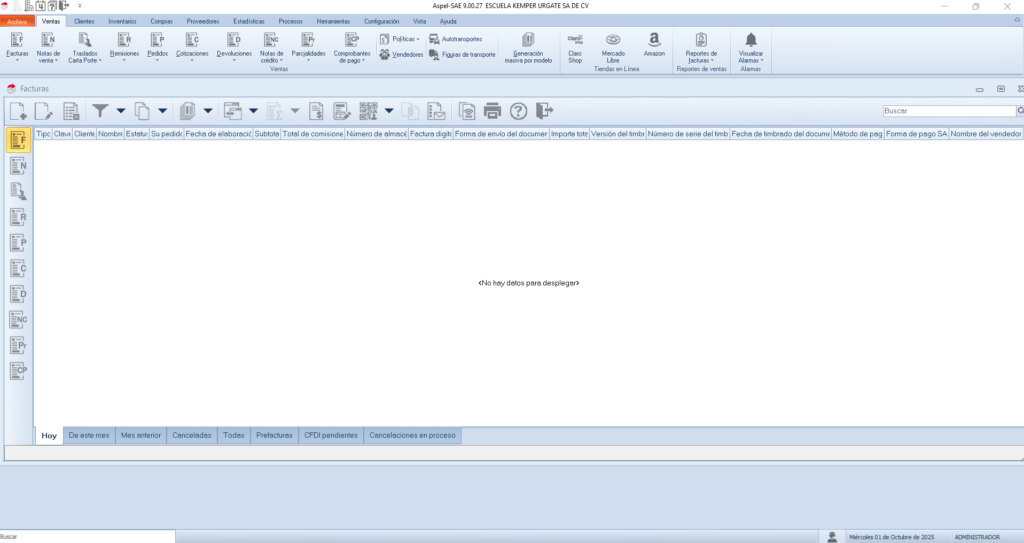This screenshot has width=1024, height=543.
Task: Click Vendedores in the ribbon
Action: pos(401,55)
